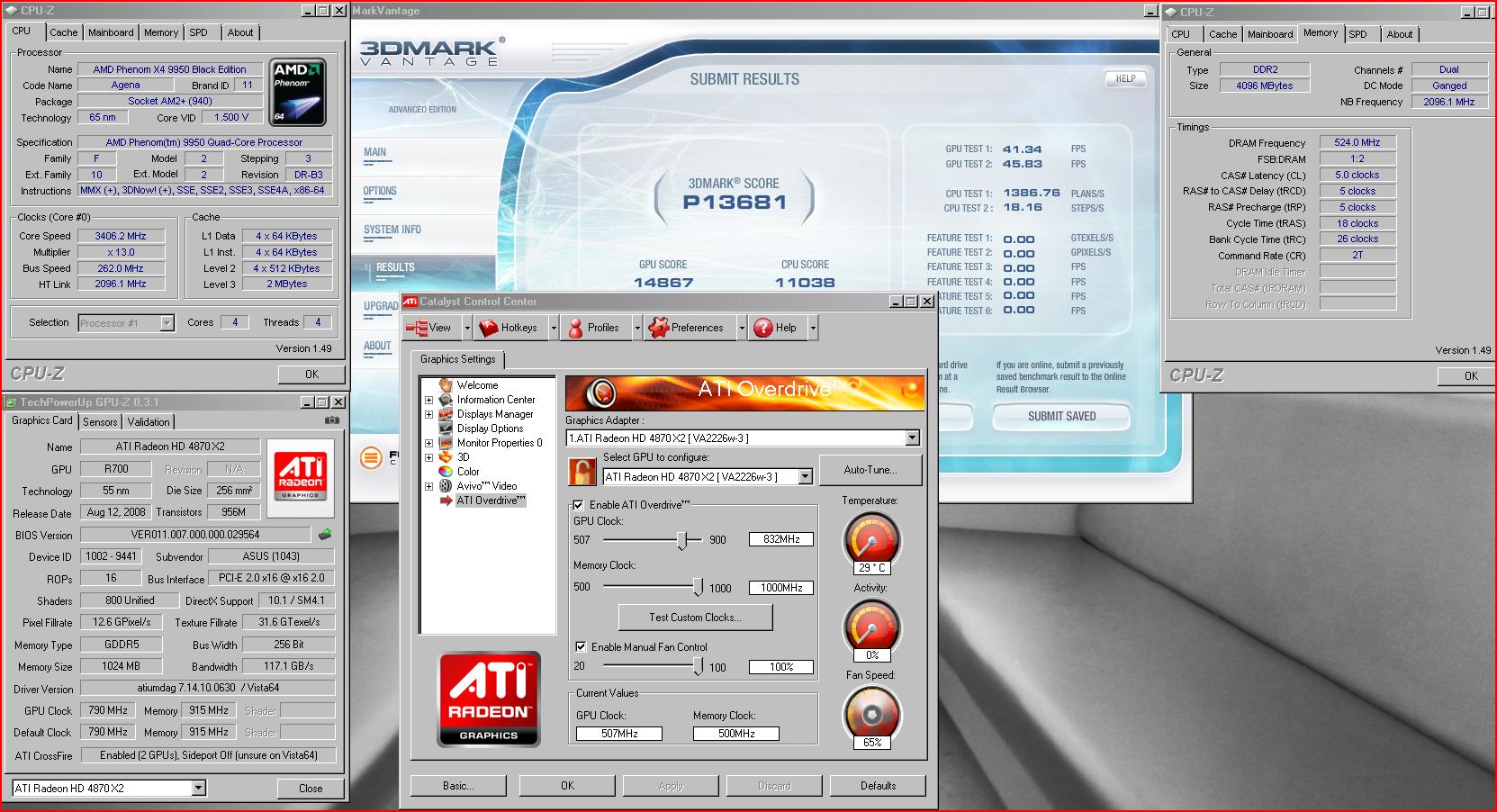The height and width of the screenshot is (812, 1497).
Task: Open the View dropdown arrow
Action: tap(467, 328)
